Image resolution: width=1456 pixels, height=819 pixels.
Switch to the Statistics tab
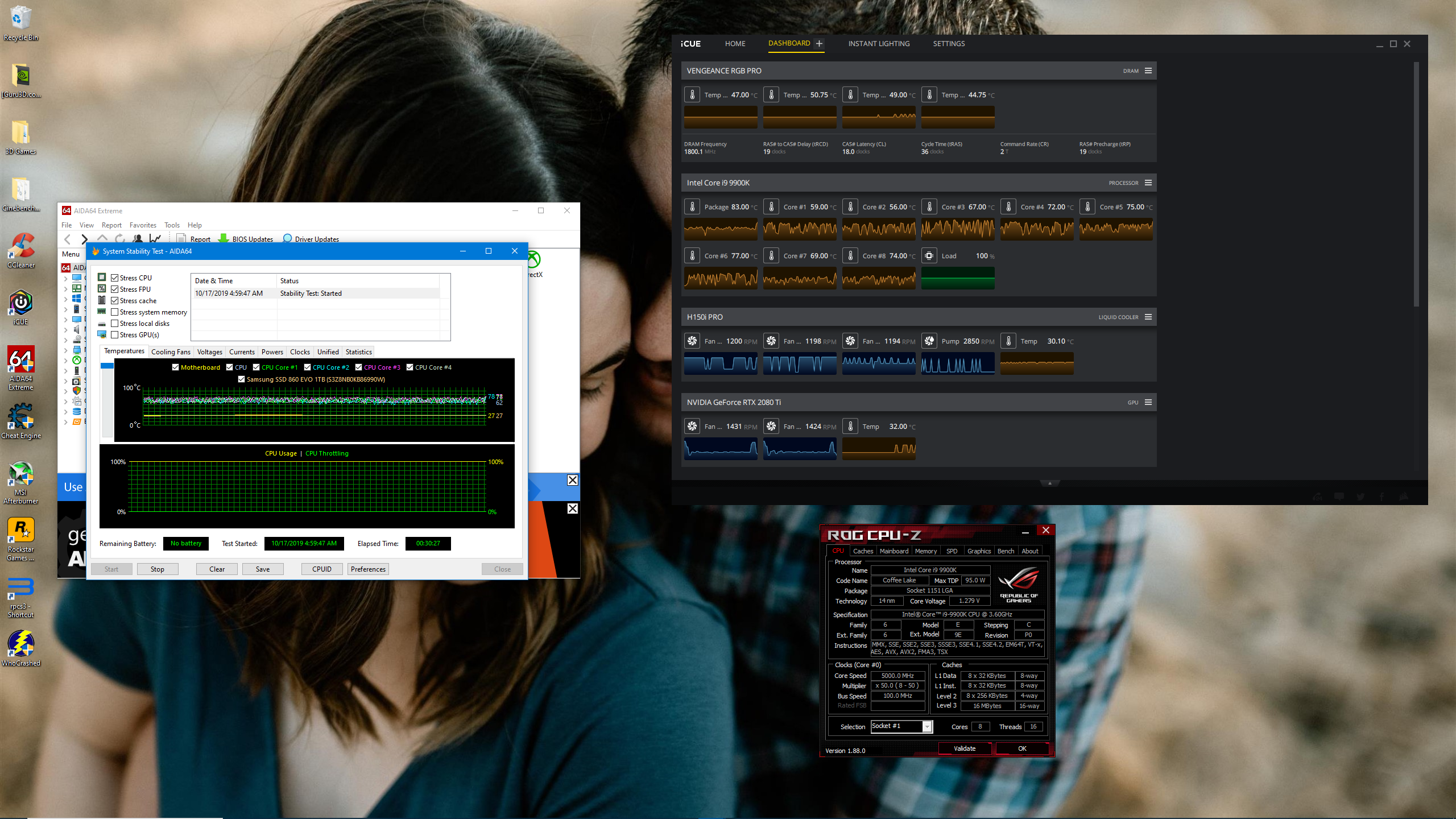coord(359,352)
